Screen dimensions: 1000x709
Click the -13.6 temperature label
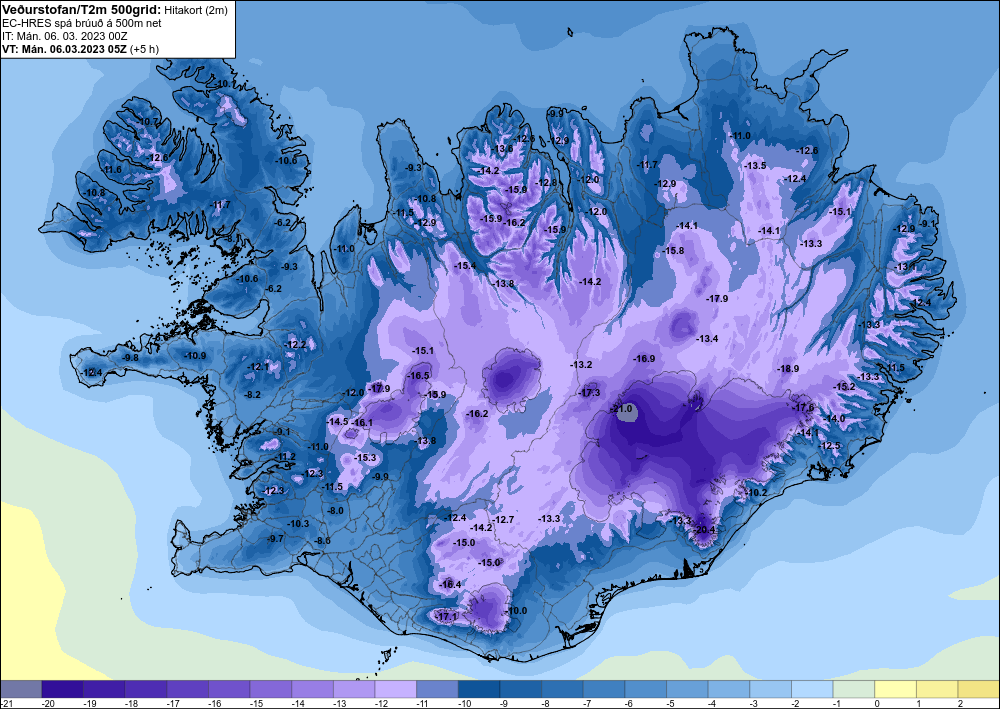click(x=501, y=149)
